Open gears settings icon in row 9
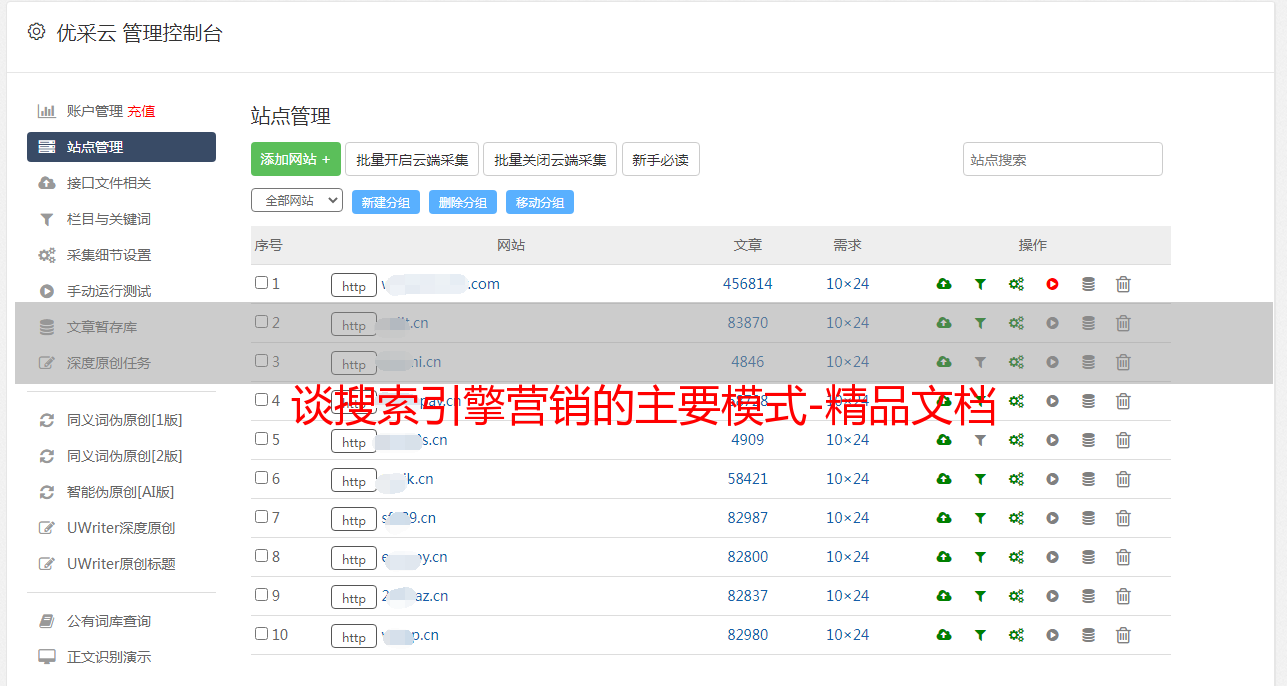This screenshot has height=686, width=1287. pyautogui.click(x=1016, y=596)
